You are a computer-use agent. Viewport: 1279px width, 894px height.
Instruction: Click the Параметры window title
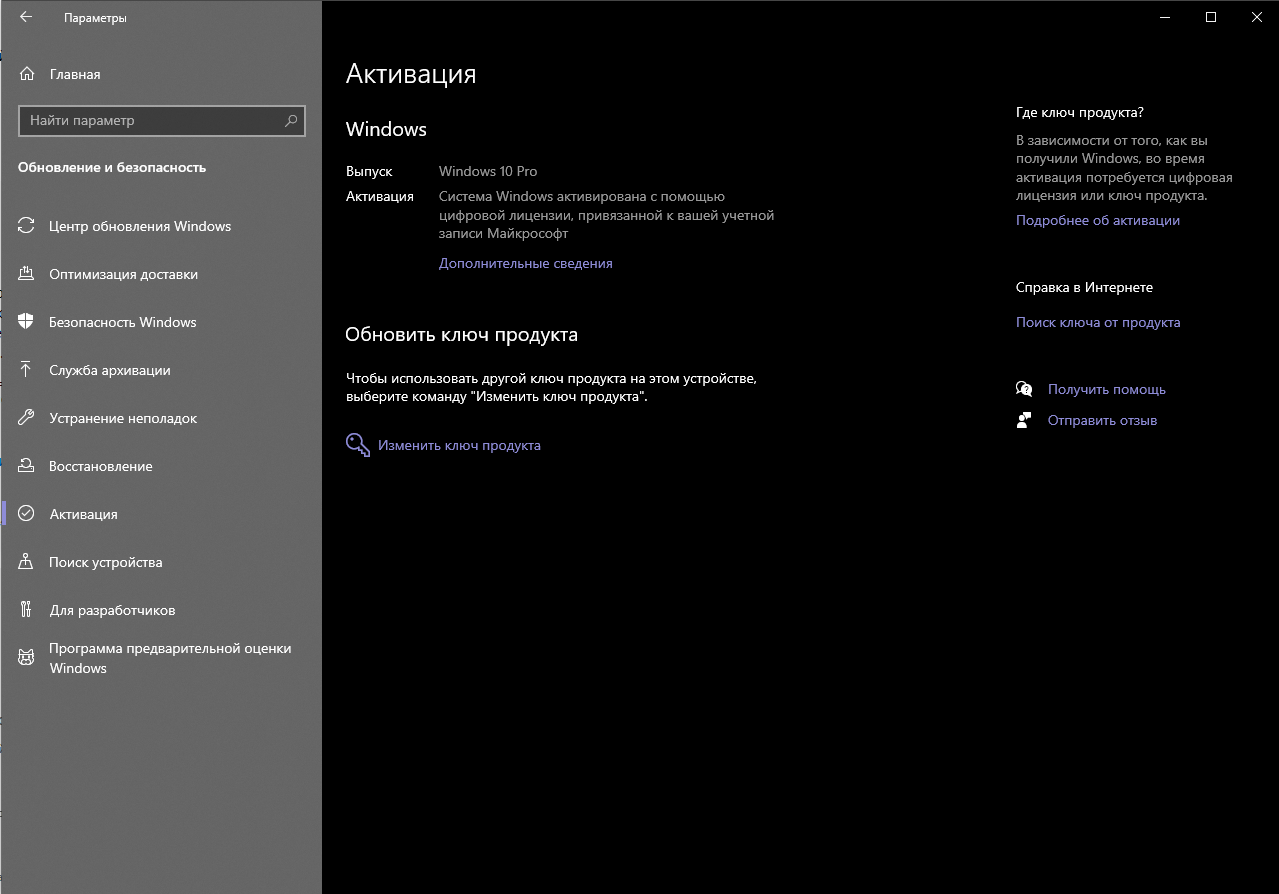95,18
